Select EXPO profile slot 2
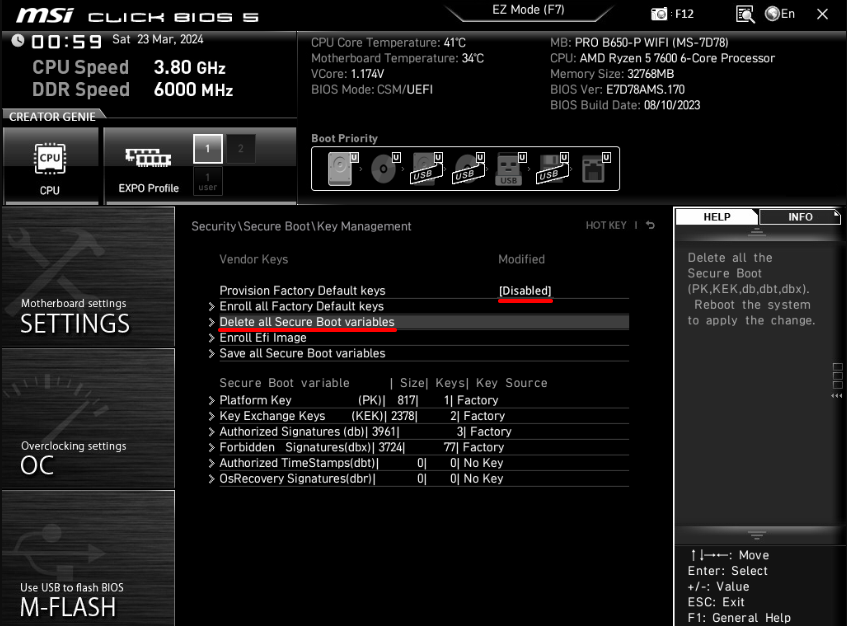Viewport: 847px width, 626px height. pyautogui.click(x=240, y=148)
